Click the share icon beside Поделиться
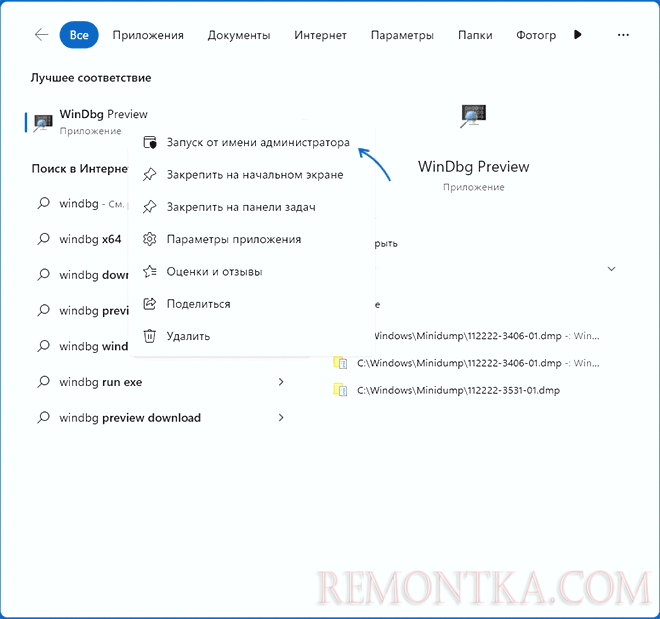The image size is (660, 619). (x=150, y=303)
